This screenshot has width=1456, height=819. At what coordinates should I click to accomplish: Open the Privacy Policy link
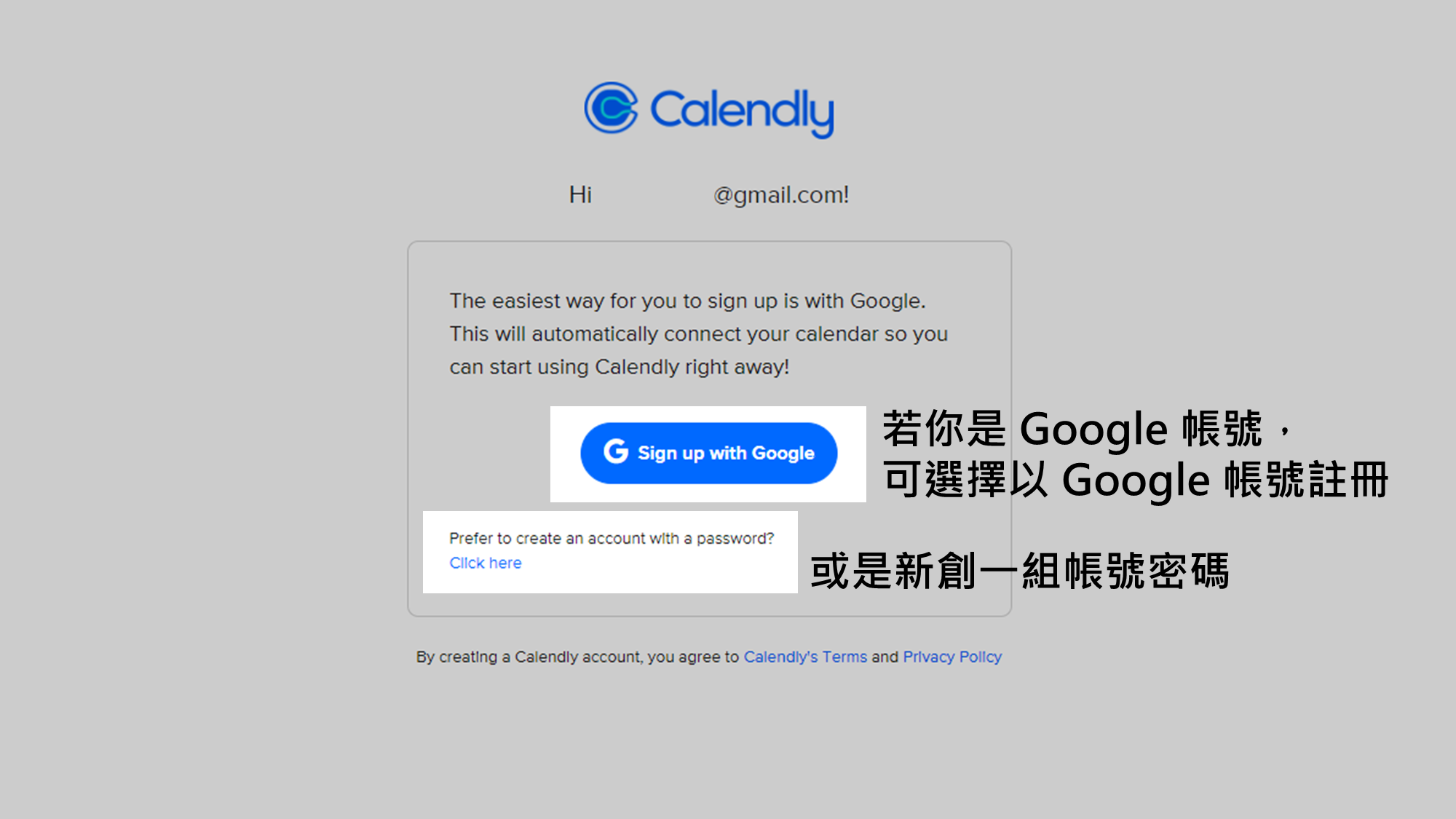point(952,657)
